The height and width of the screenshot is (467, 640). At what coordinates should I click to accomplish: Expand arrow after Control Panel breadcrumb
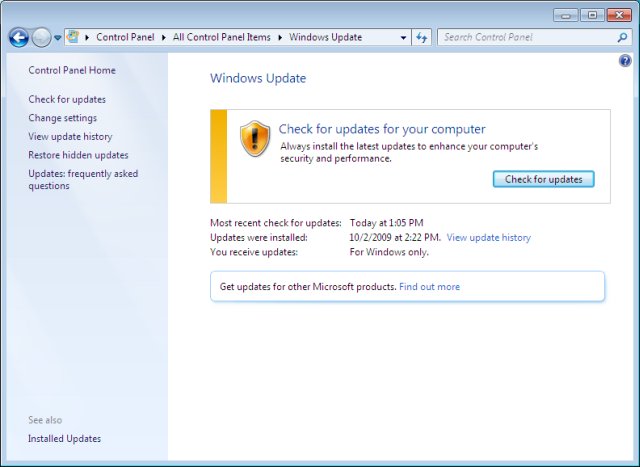[164, 38]
